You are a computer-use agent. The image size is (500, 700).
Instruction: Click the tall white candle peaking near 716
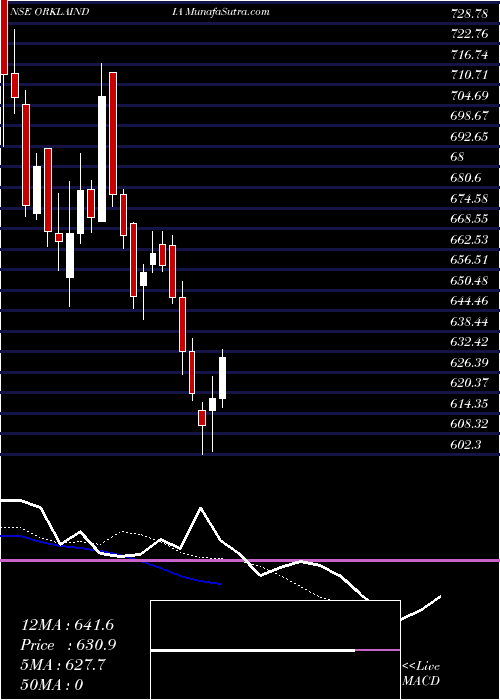[x=102, y=158]
